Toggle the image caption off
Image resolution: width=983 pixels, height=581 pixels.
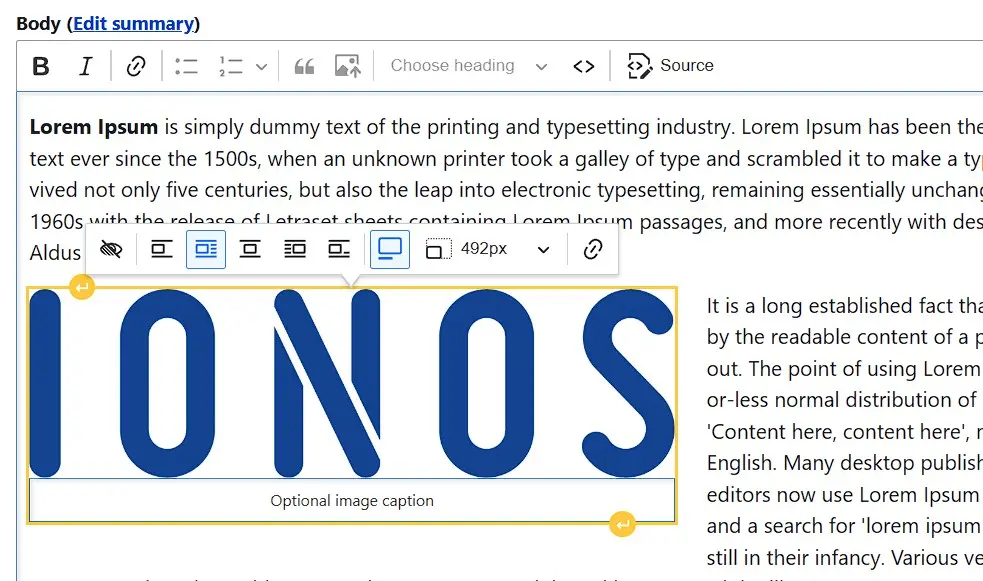112,249
